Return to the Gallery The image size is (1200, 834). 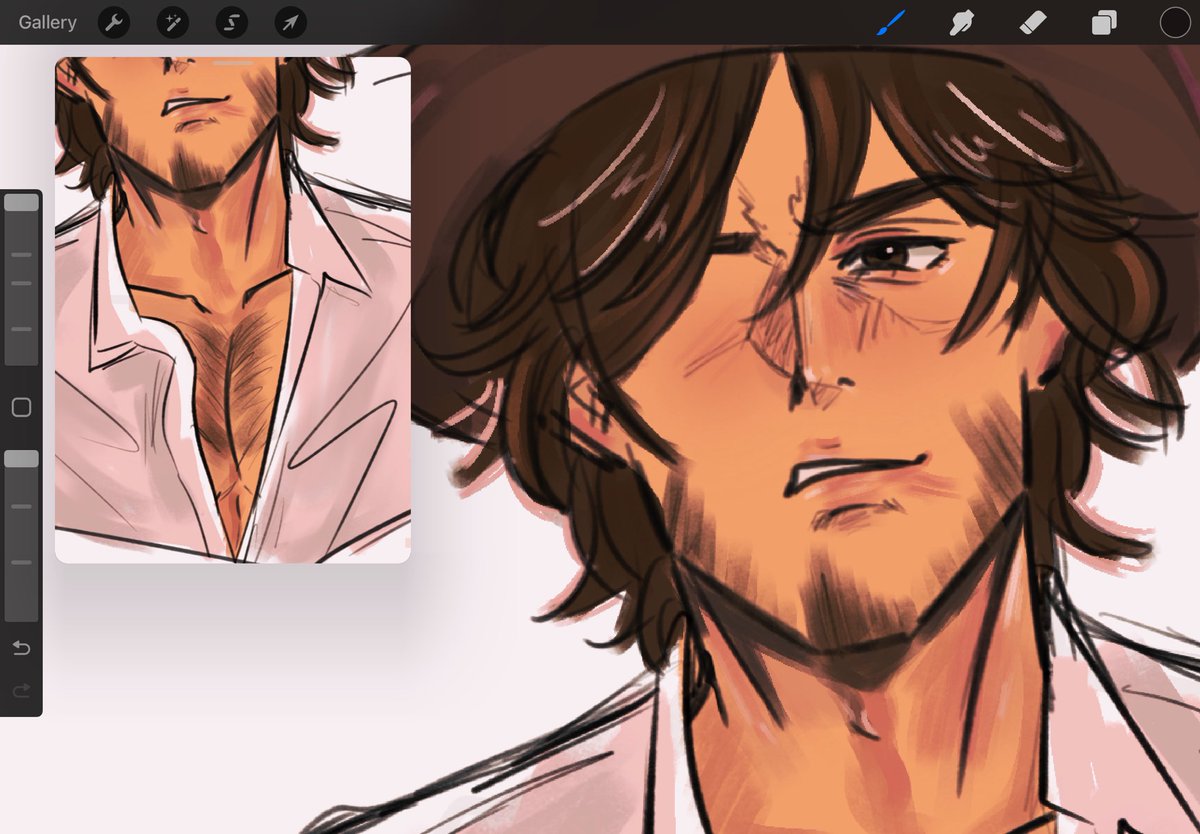pyautogui.click(x=46, y=22)
